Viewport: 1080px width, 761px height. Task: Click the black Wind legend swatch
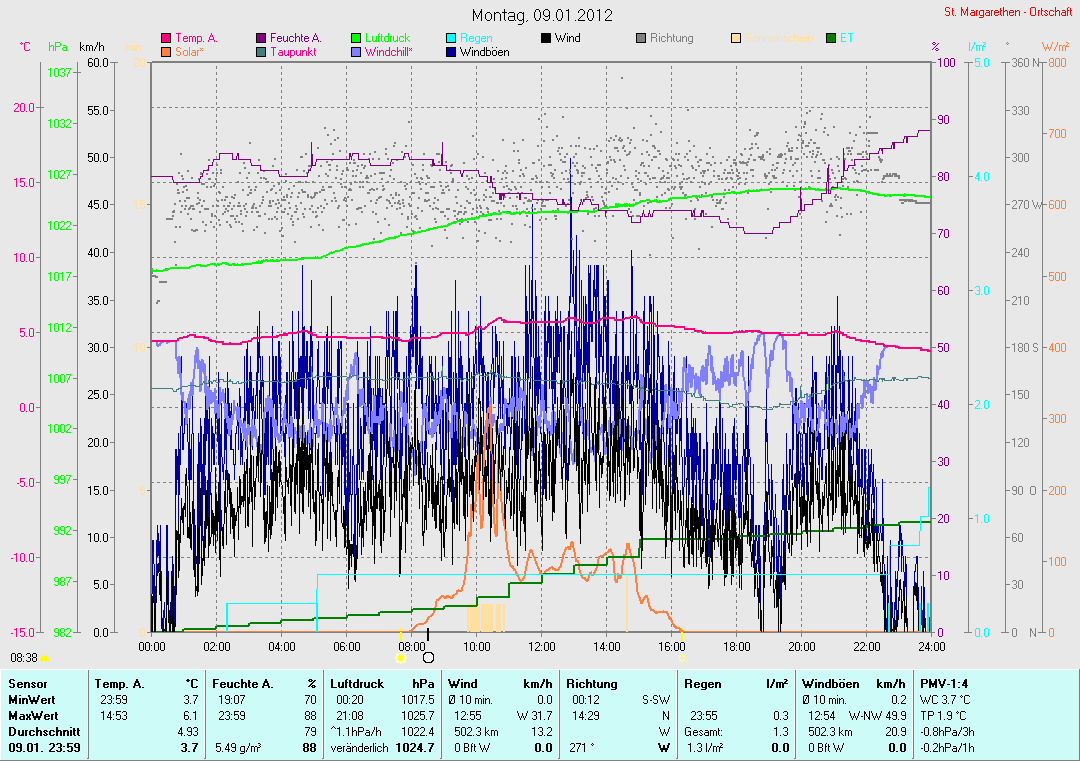pyautogui.click(x=546, y=39)
